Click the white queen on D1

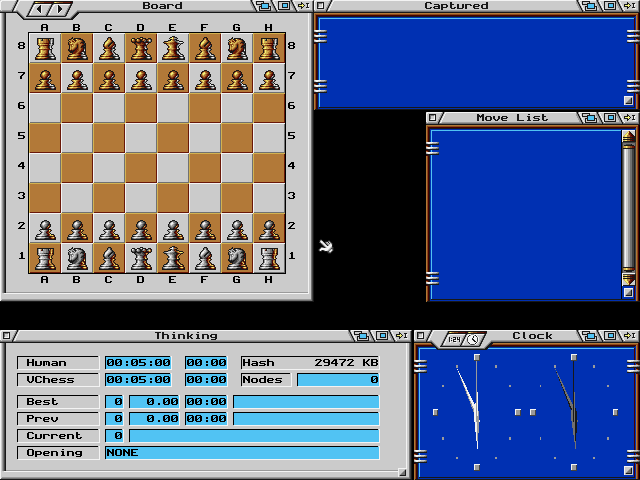[140, 258]
